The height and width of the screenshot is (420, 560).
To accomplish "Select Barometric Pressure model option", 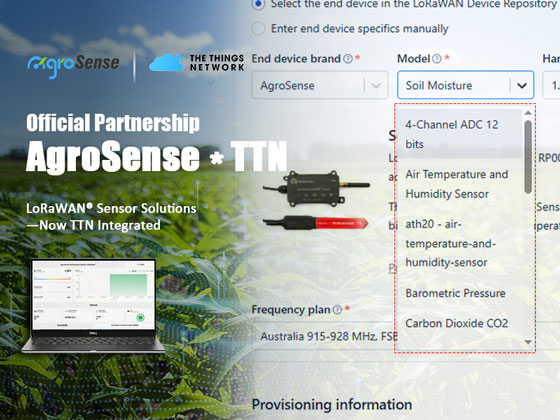I will 460,293.
